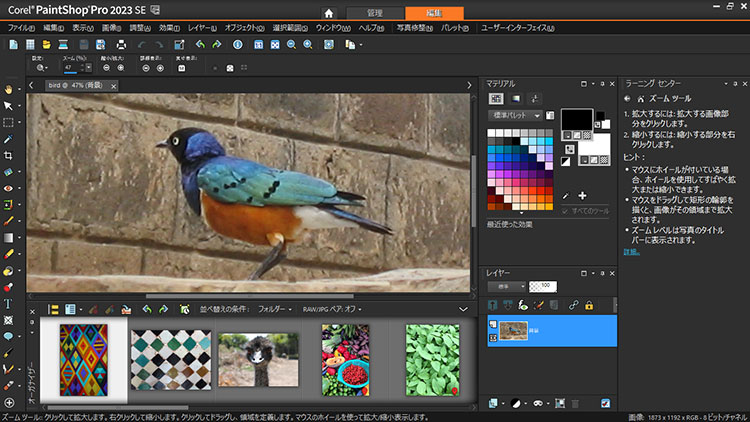Screen dimensions: 750x422
Task: Select the Crop tool
Action: pos(9,155)
